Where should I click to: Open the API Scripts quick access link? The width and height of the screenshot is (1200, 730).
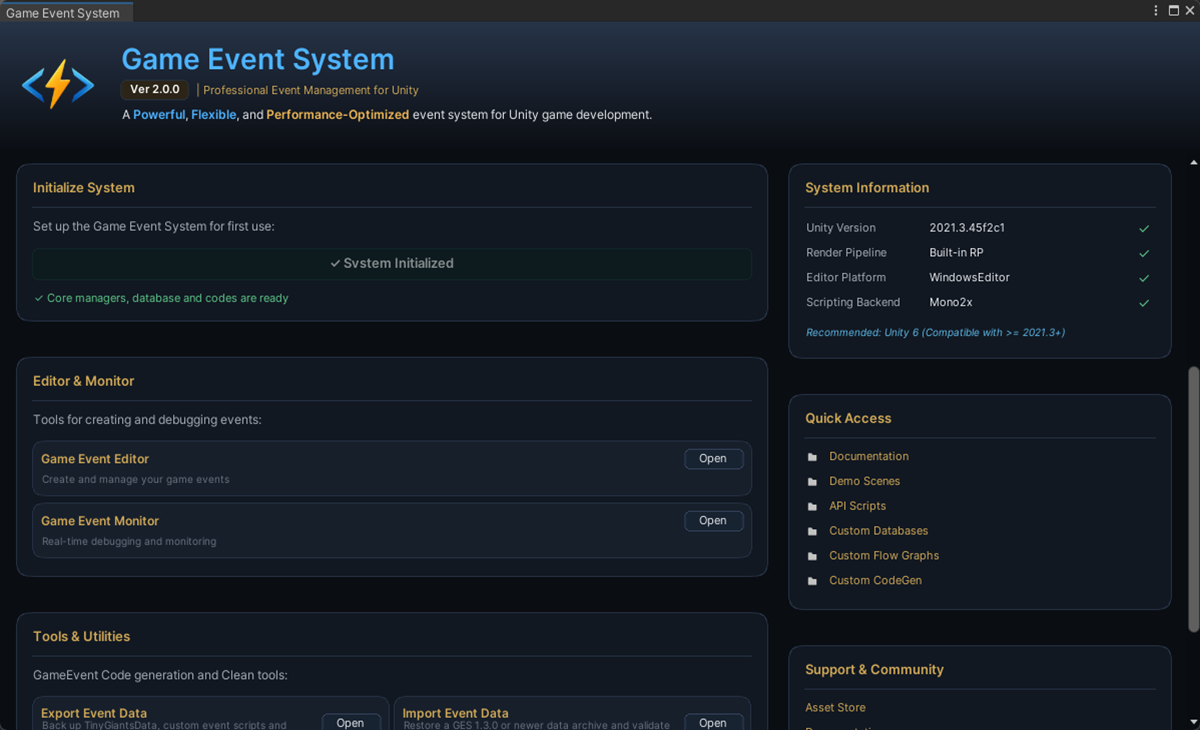tap(858, 506)
